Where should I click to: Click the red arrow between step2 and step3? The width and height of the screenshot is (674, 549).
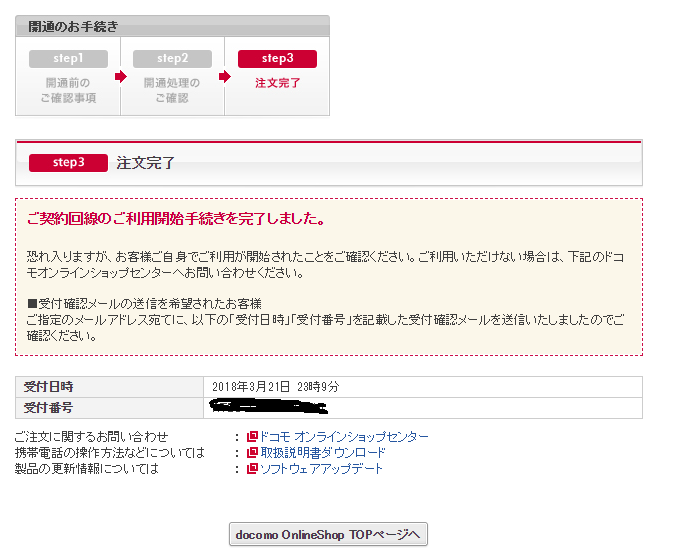pyautogui.click(x=224, y=76)
